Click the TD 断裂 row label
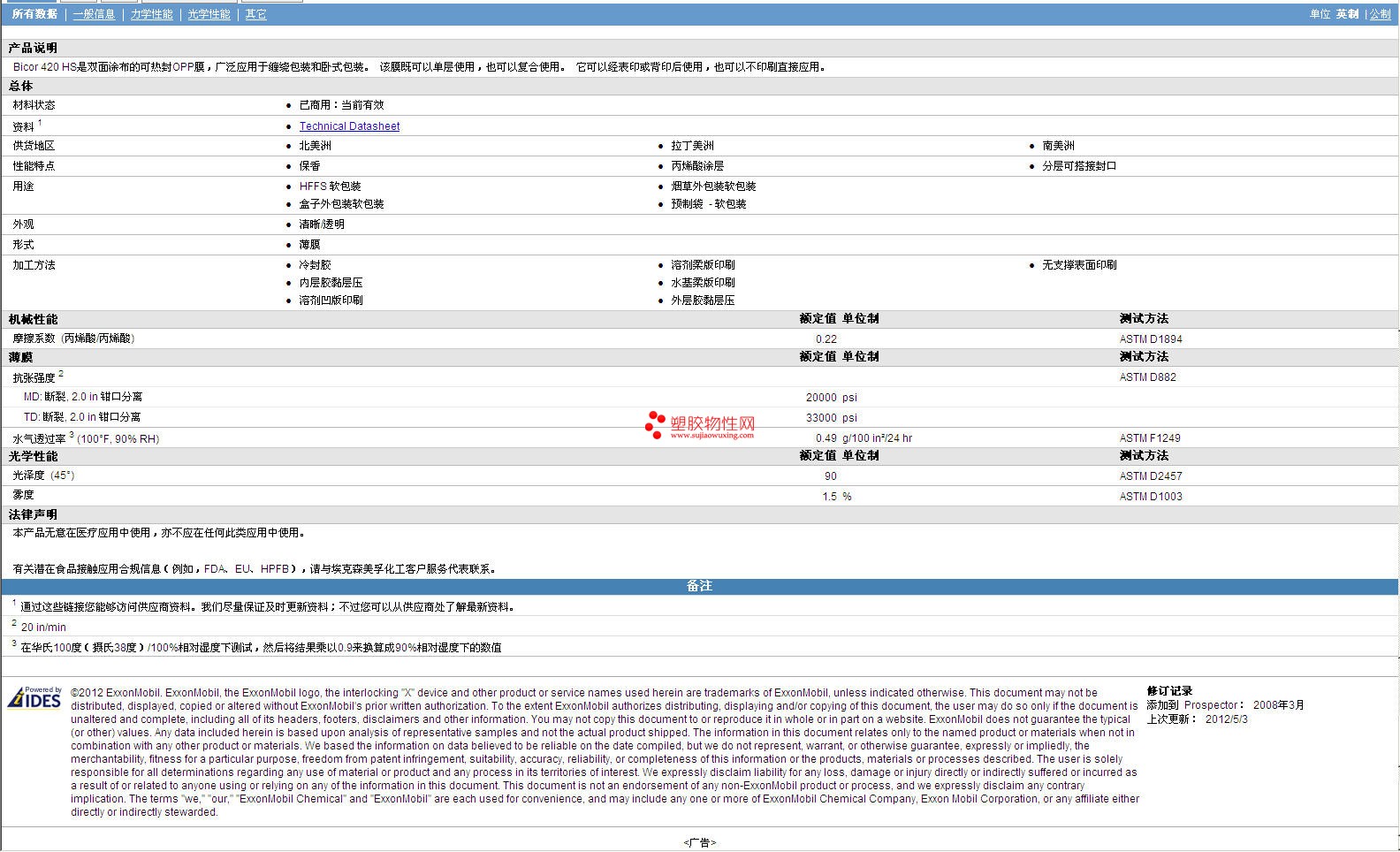The width and height of the screenshot is (1400, 852). click(81, 417)
